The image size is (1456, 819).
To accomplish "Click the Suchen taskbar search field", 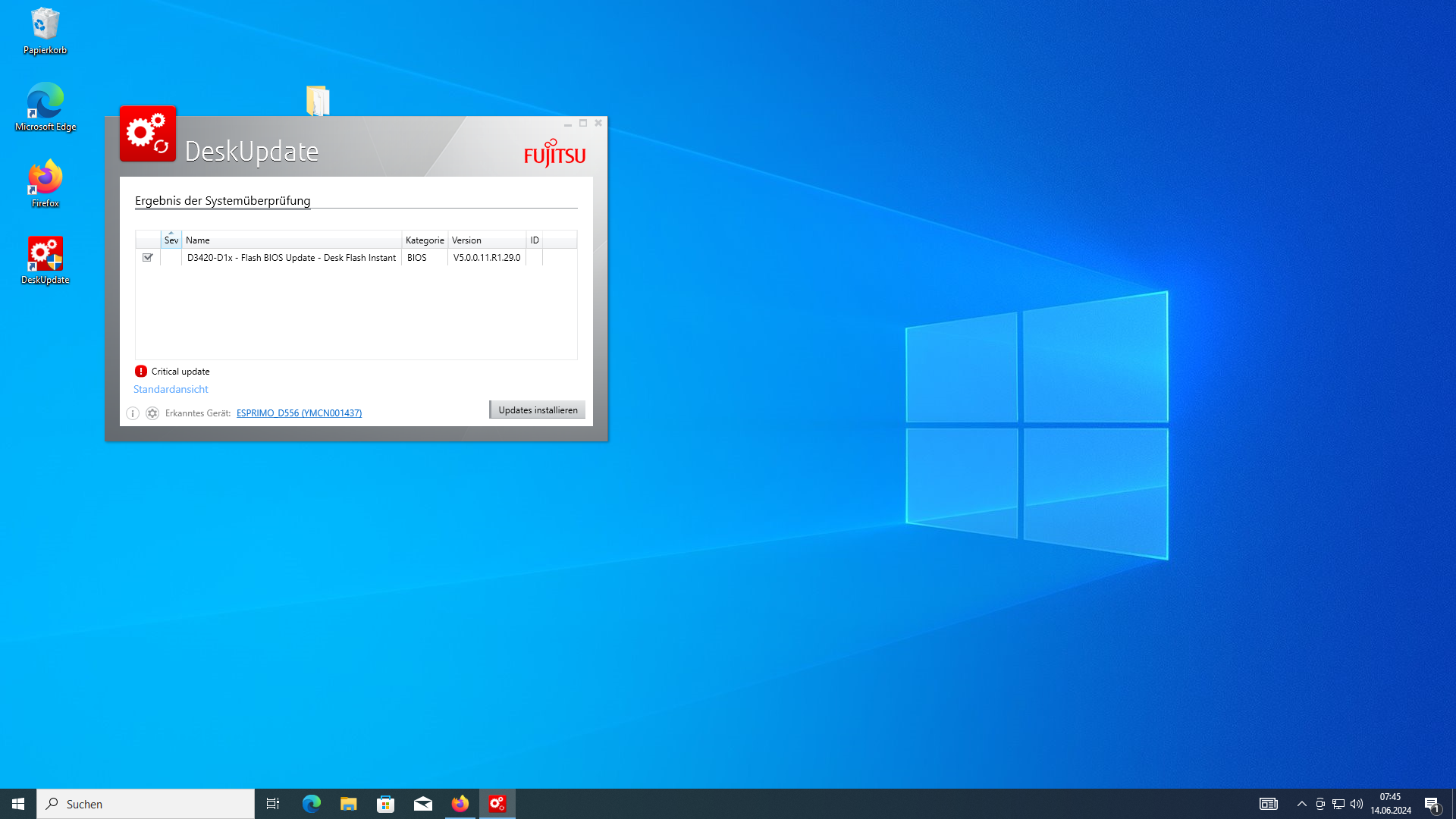I will [x=146, y=804].
